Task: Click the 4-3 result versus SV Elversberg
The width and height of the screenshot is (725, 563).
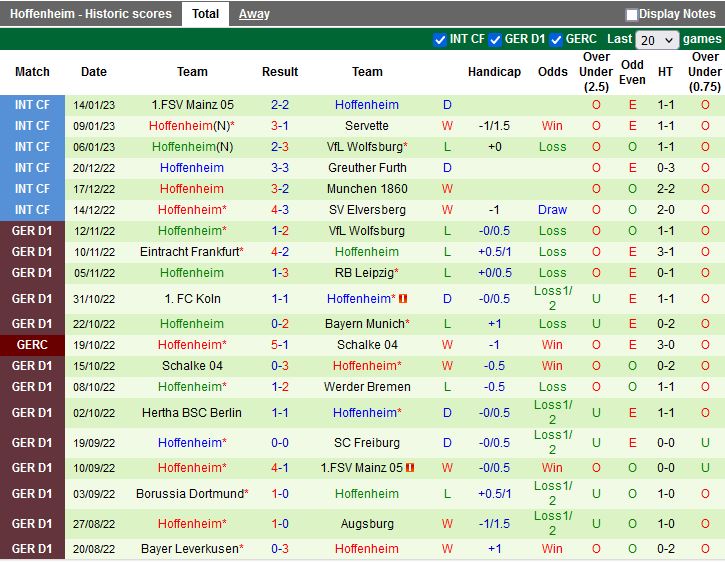Action: pyautogui.click(x=280, y=210)
